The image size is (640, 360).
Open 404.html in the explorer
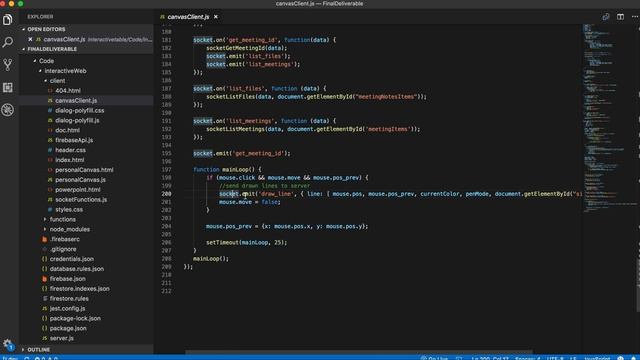pyautogui.click(x=68, y=91)
